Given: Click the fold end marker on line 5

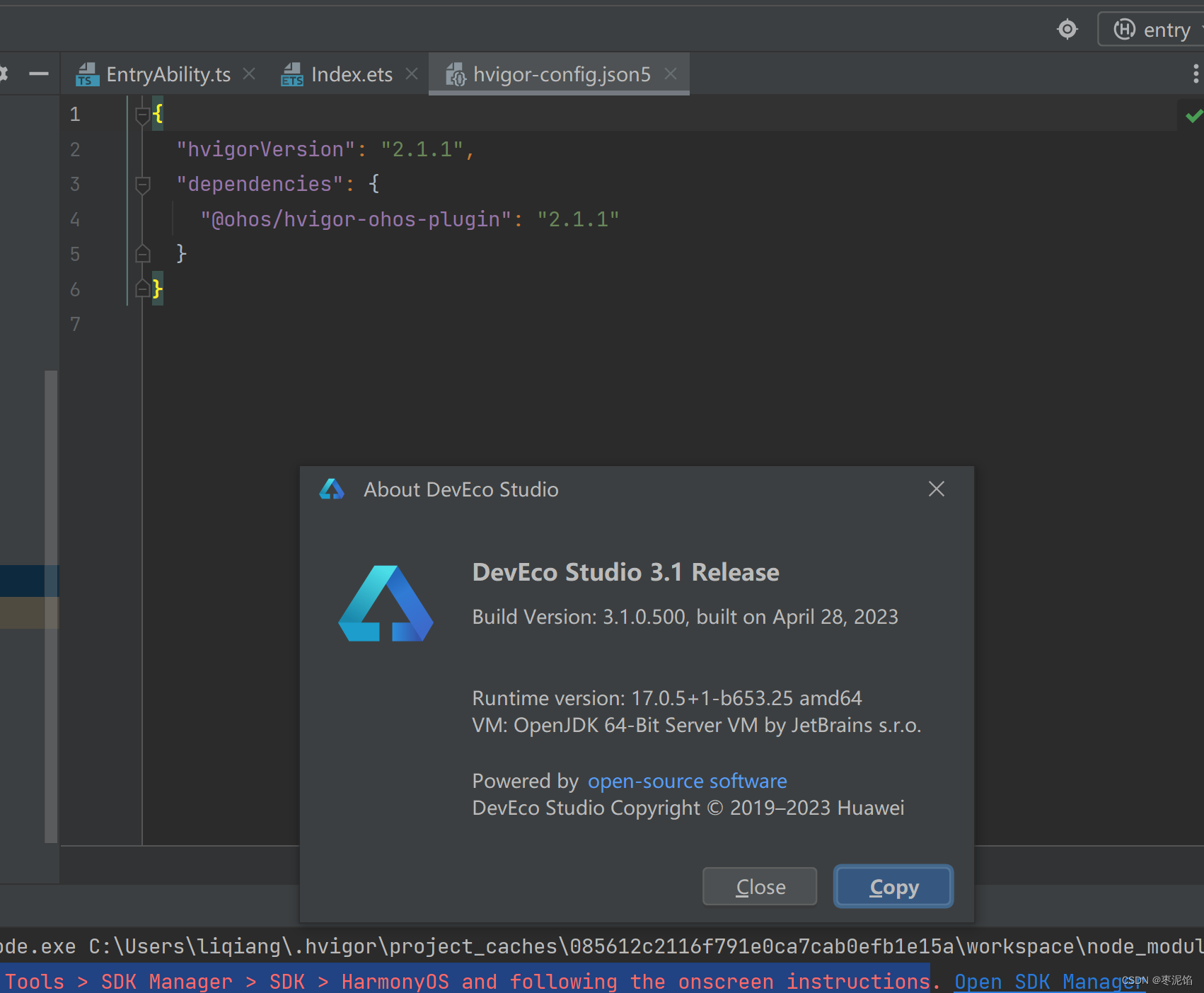Looking at the screenshot, I should pos(142,253).
